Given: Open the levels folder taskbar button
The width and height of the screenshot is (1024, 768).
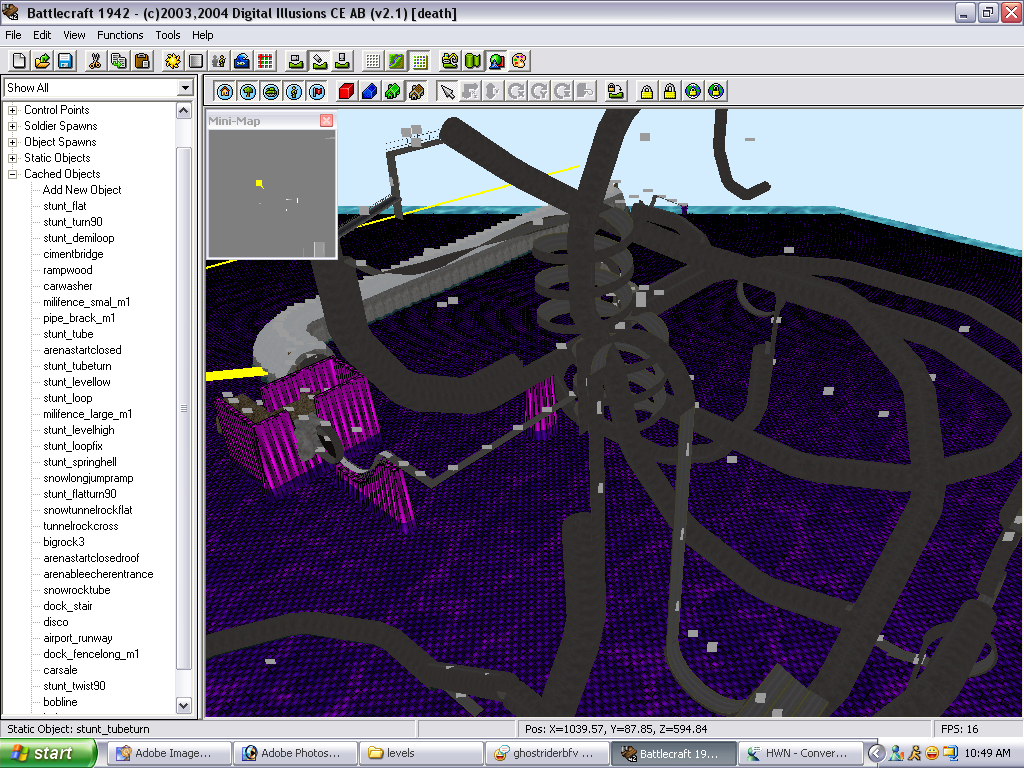Looking at the screenshot, I should 421,754.
